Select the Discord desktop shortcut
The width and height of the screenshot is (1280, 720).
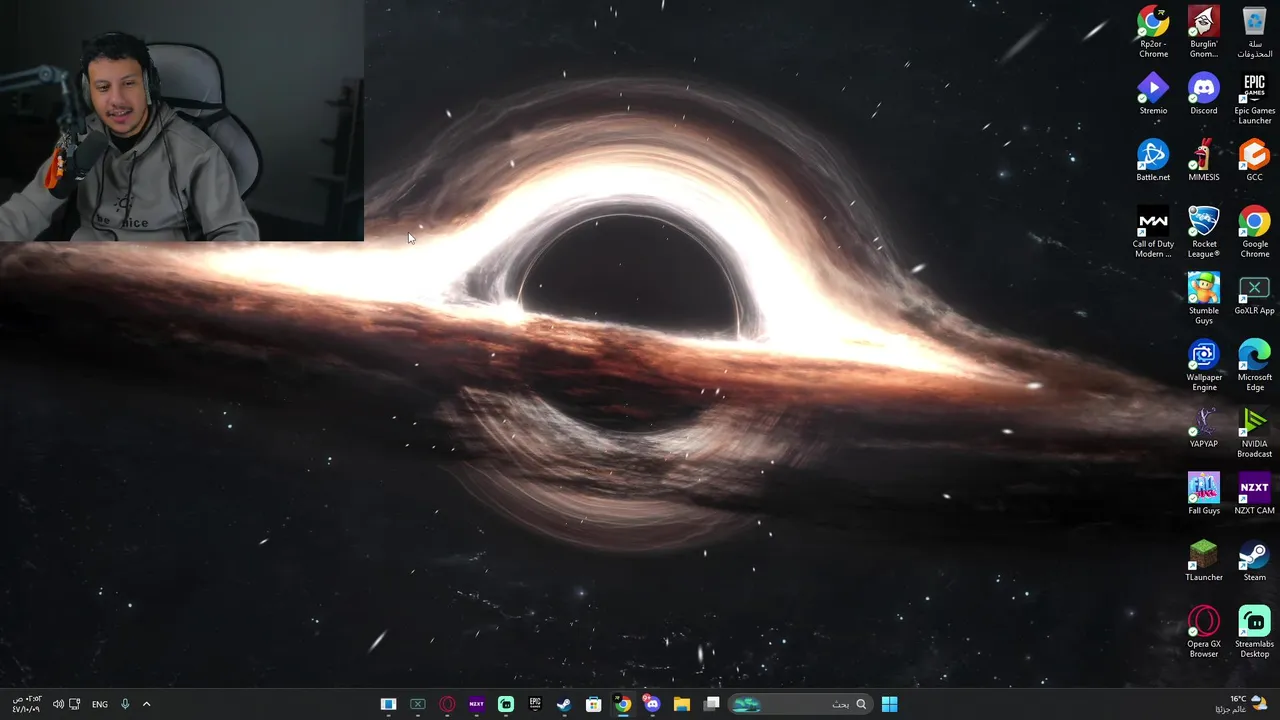[x=1204, y=94]
